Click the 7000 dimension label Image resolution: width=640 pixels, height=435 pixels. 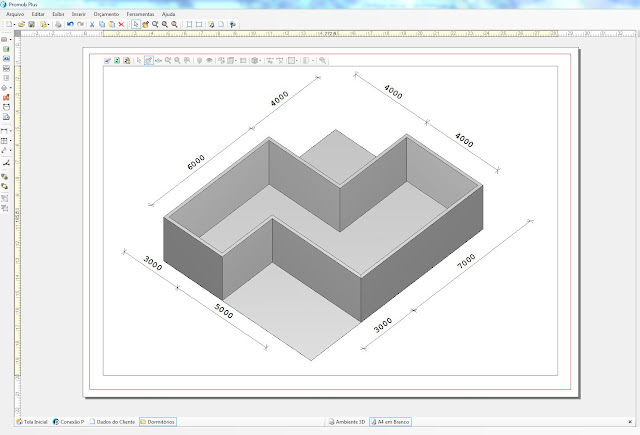click(x=466, y=261)
